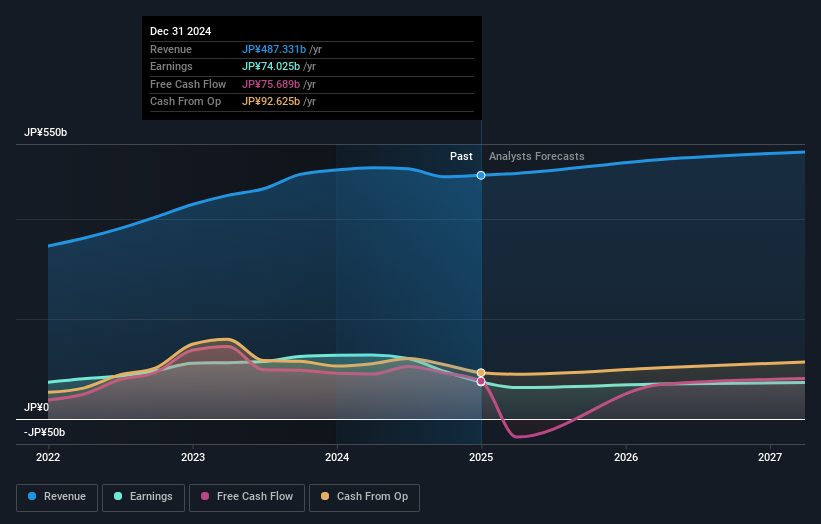This screenshot has width=821, height=524.
Task: Toggle the Revenue legend button
Action: 57,497
